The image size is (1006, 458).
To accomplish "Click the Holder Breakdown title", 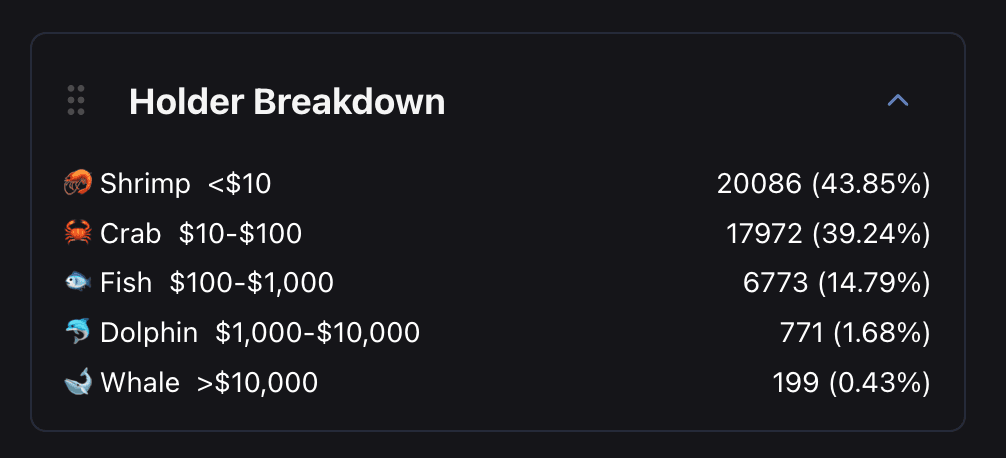I will click(x=287, y=102).
